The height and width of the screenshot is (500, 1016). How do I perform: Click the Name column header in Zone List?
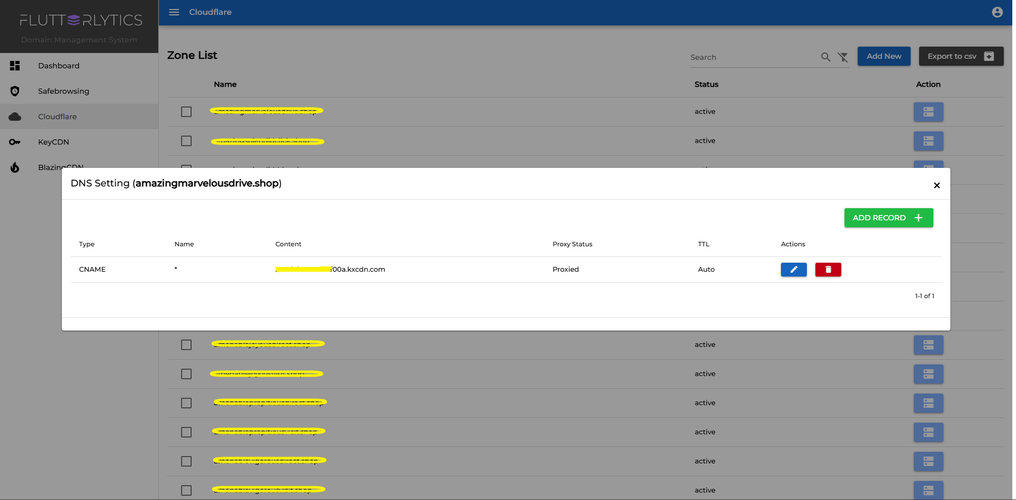coord(225,84)
